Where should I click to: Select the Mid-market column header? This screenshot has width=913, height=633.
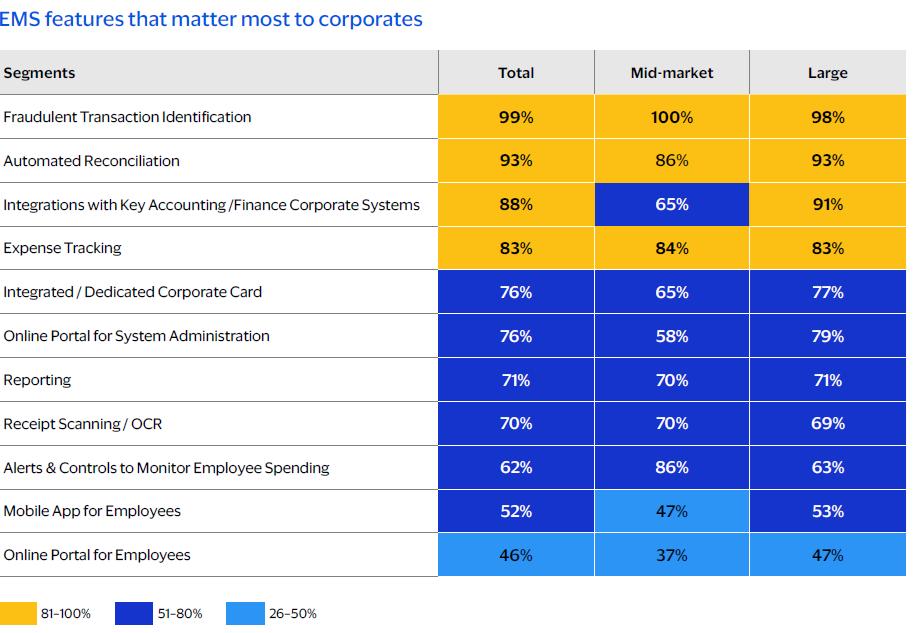coord(672,73)
